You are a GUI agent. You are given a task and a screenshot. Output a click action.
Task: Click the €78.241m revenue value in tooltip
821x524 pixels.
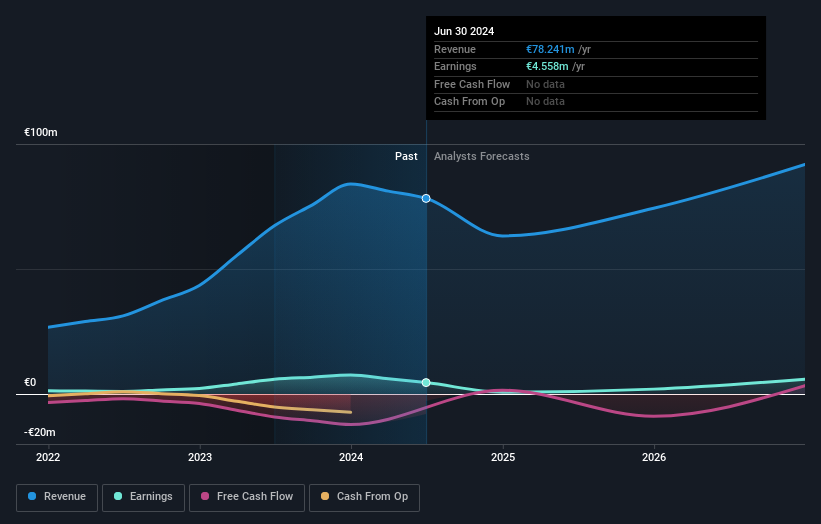pos(550,49)
